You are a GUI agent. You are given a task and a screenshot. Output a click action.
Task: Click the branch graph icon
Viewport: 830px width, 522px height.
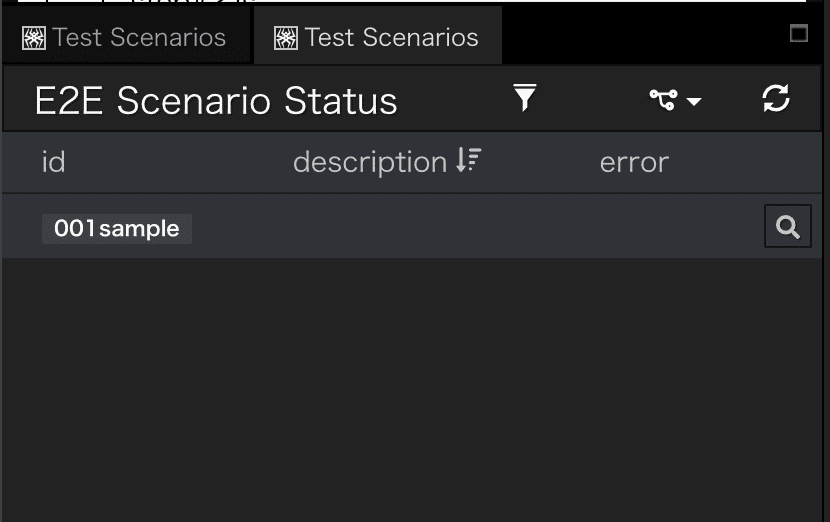click(x=663, y=100)
